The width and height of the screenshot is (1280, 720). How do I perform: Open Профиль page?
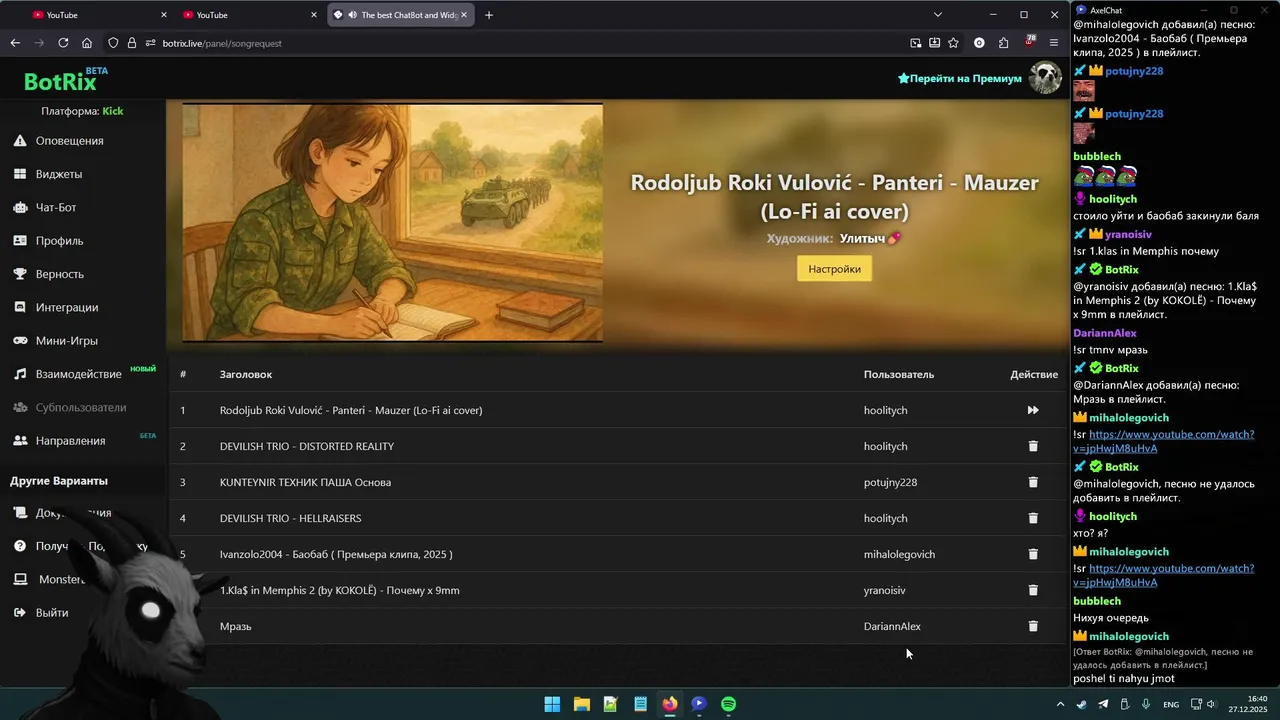pos(60,241)
